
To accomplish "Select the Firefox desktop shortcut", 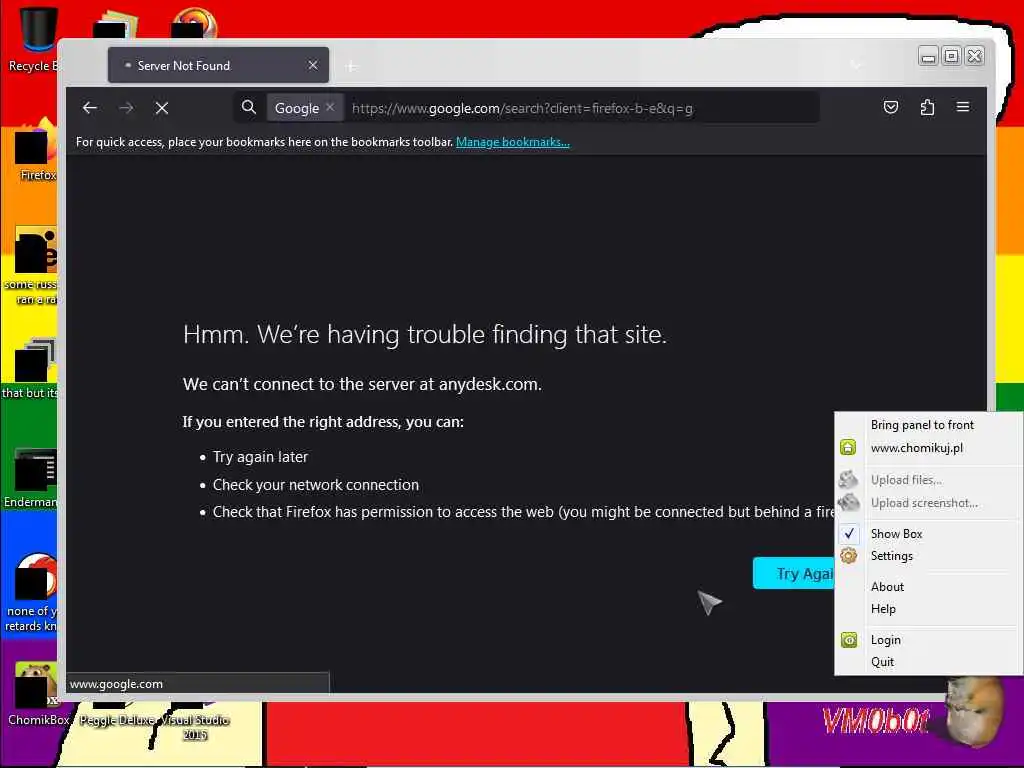I will pyautogui.click(x=36, y=150).
